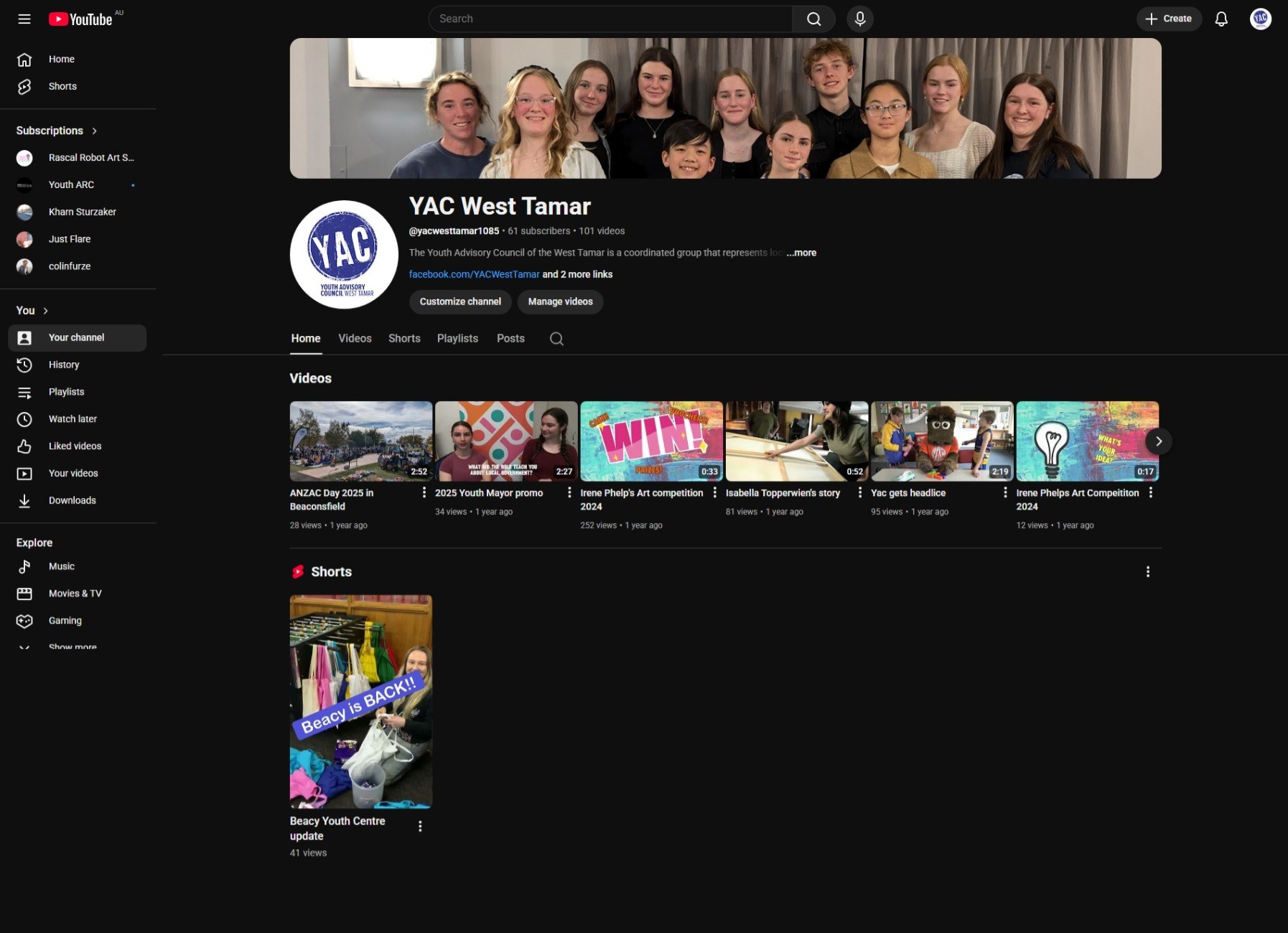Open Just Flare subscription channel
Image resolution: width=1288 pixels, height=933 pixels.
(x=78, y=240)
